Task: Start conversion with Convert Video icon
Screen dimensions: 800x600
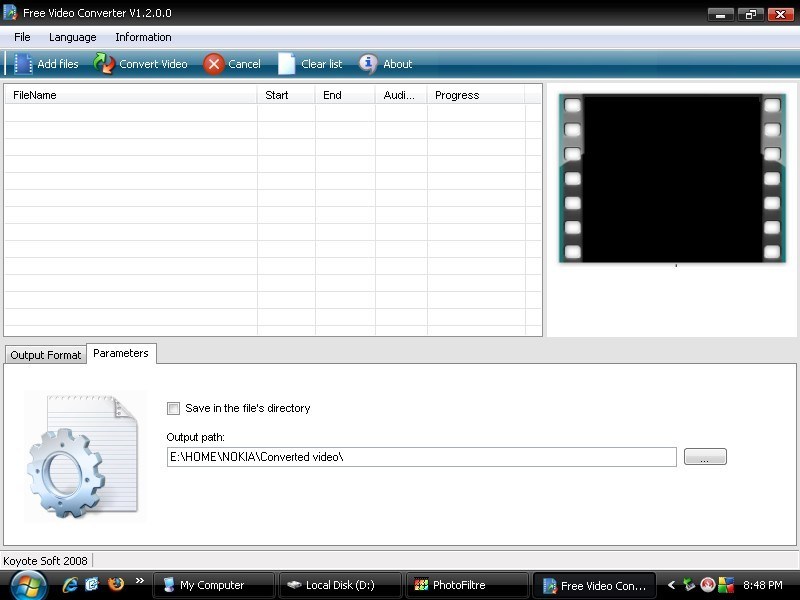Action: pos(104,63)
